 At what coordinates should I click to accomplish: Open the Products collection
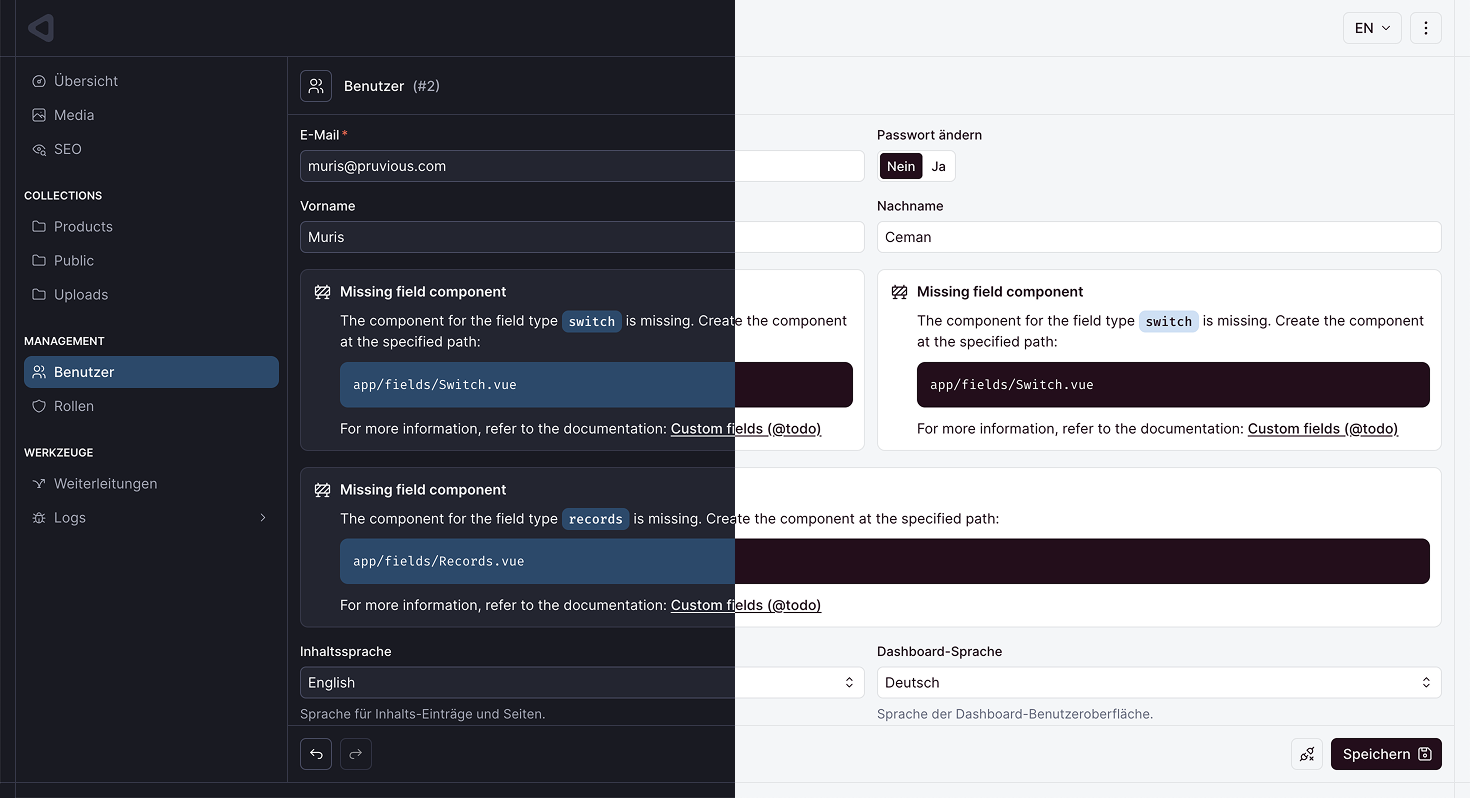point(83,226)
